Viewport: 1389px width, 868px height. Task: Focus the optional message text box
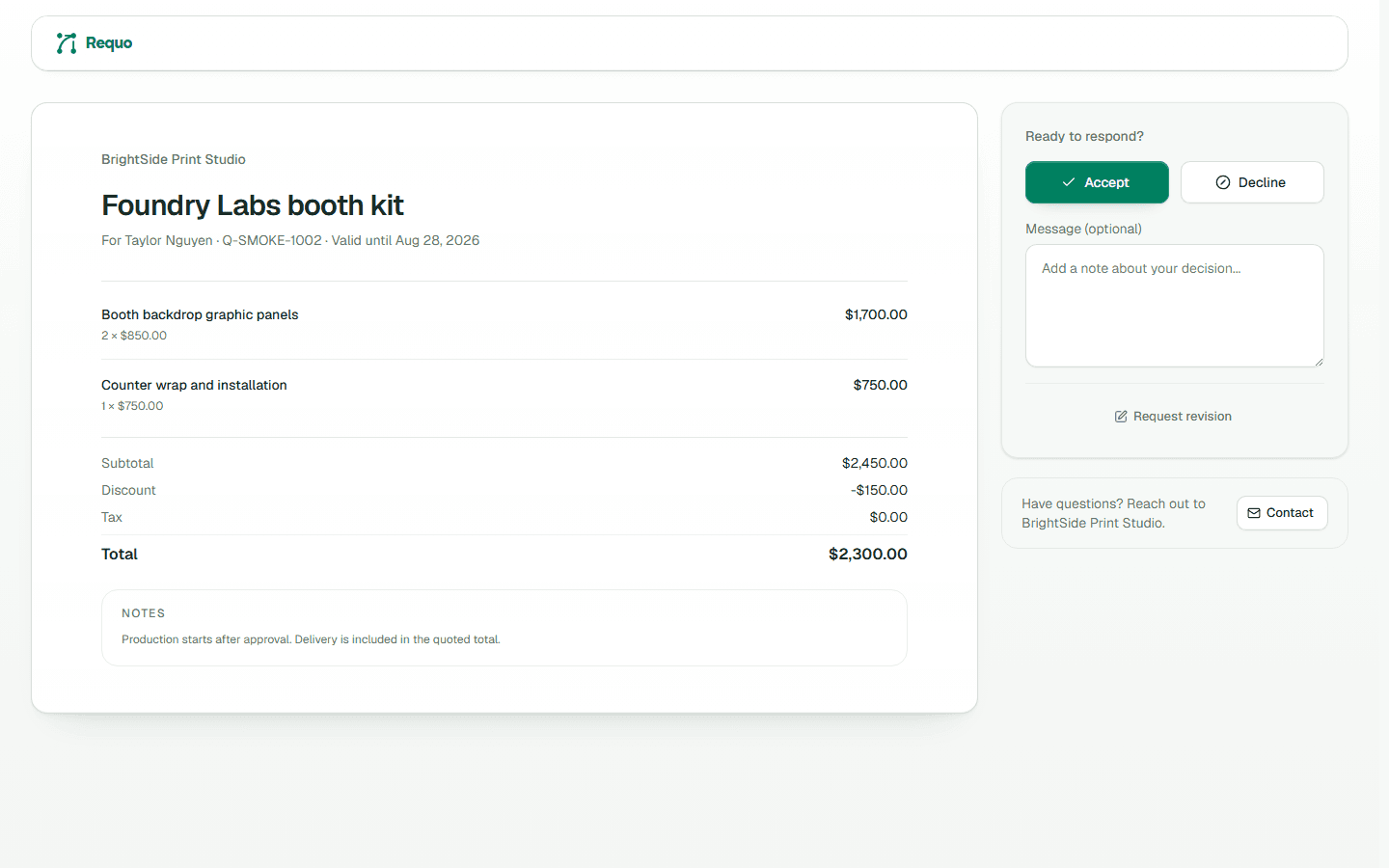point(1175,306)
